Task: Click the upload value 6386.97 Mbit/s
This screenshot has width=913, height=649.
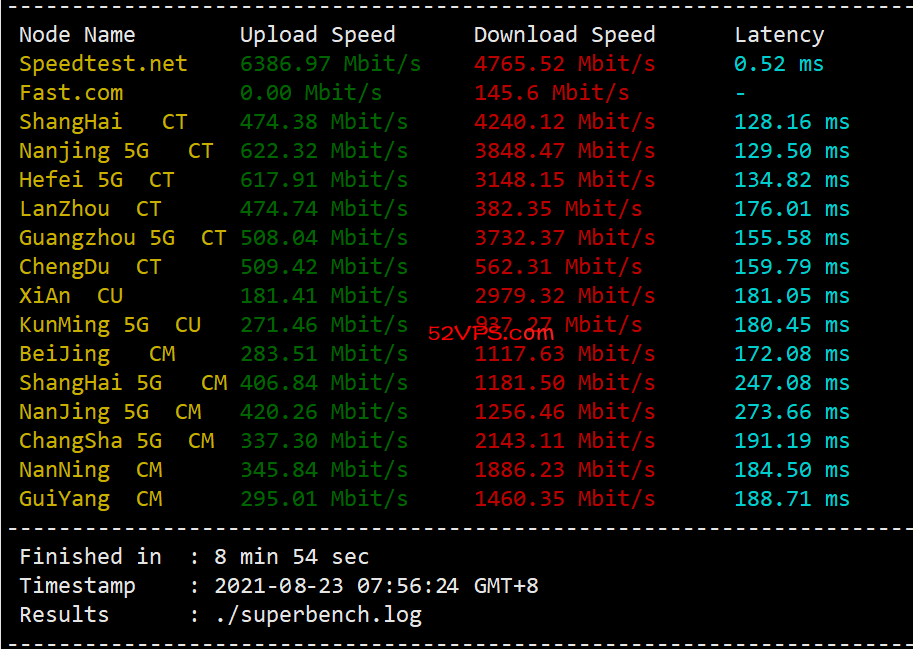Action: click(330, 64)
